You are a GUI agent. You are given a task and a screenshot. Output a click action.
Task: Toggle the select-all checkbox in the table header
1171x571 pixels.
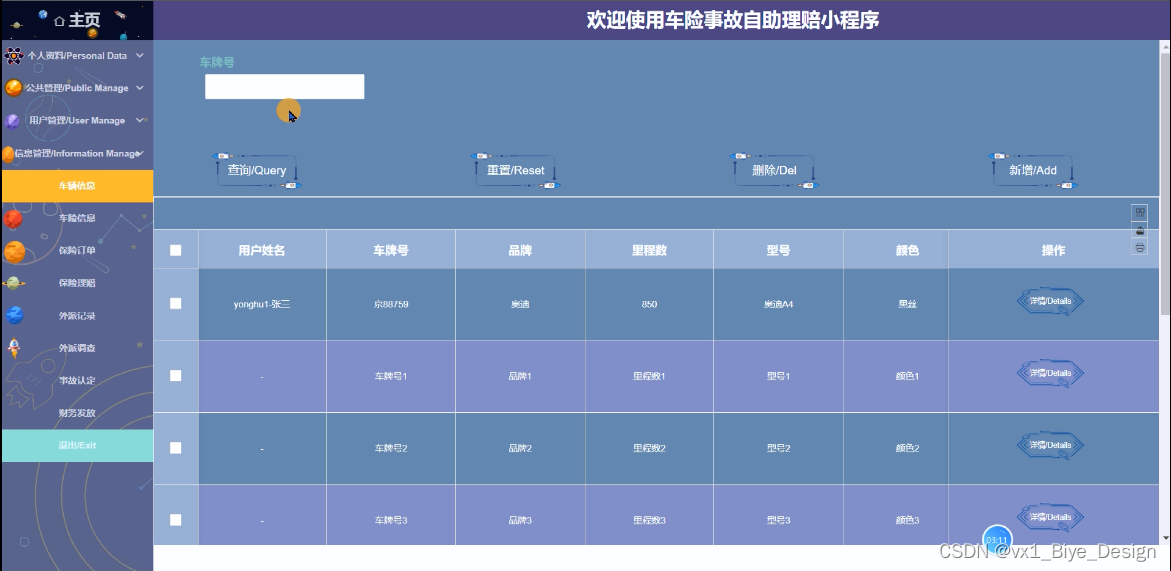click(x=176, y=250)
